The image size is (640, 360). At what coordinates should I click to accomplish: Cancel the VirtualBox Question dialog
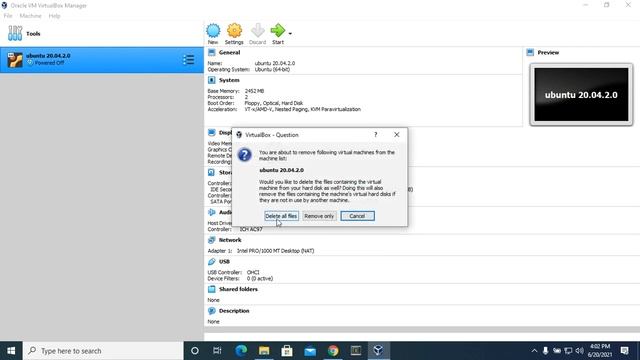[357, 216]
